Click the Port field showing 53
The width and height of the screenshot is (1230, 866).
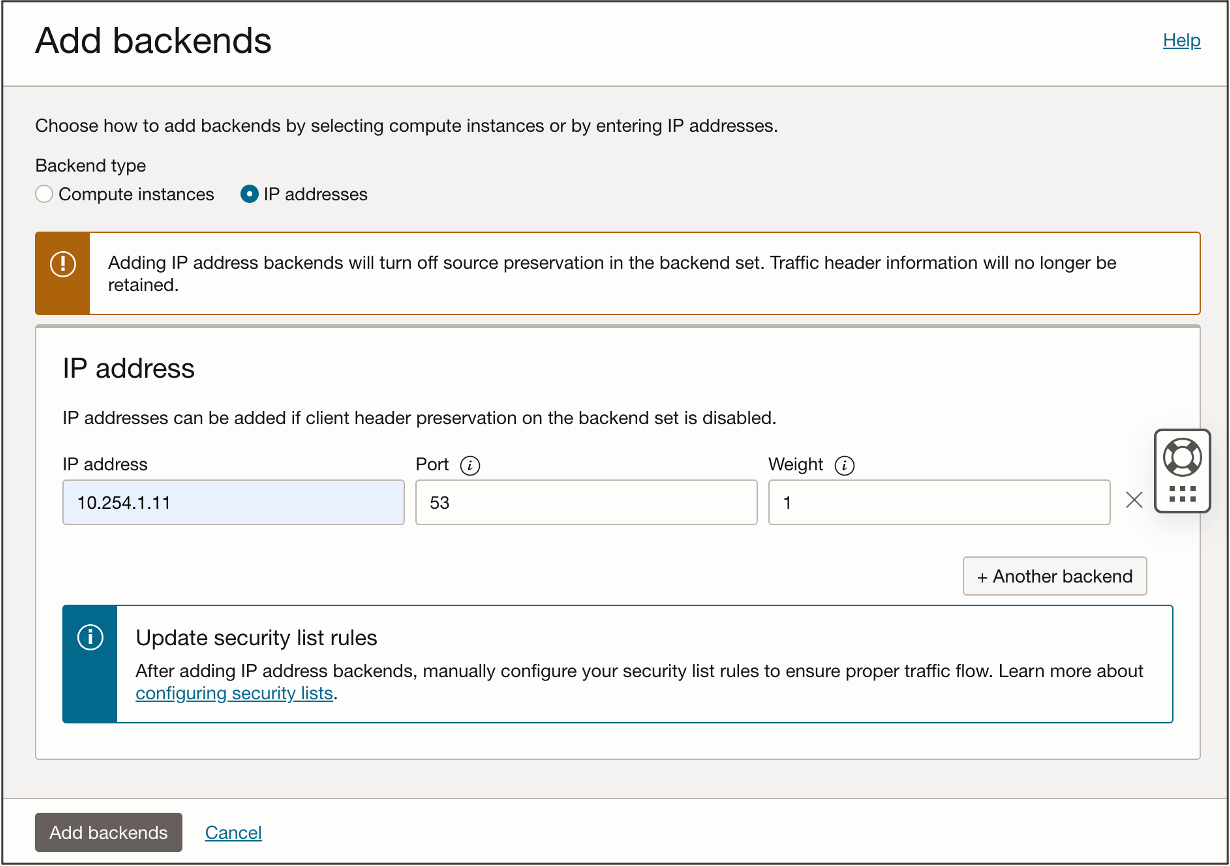pyautogui.click(x=586, y=502)
